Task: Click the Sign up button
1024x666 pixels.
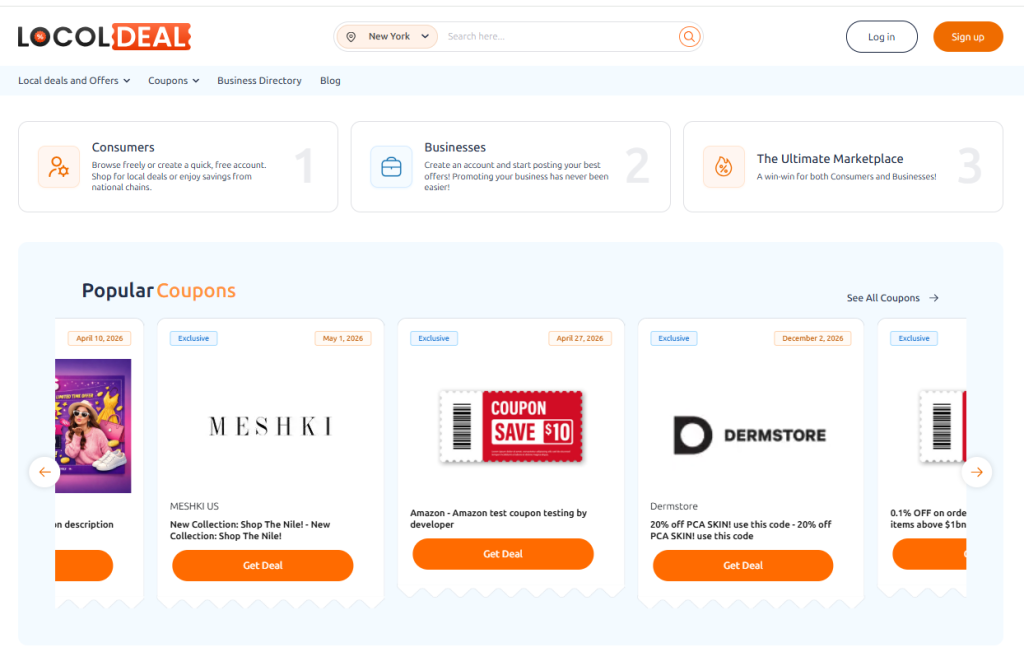Action: coord(968,36)
